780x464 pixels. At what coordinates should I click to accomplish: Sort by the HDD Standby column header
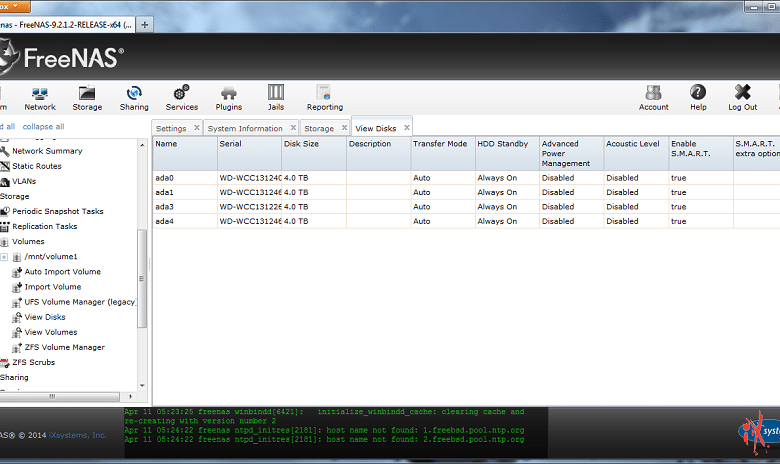(x=507, y=153)
